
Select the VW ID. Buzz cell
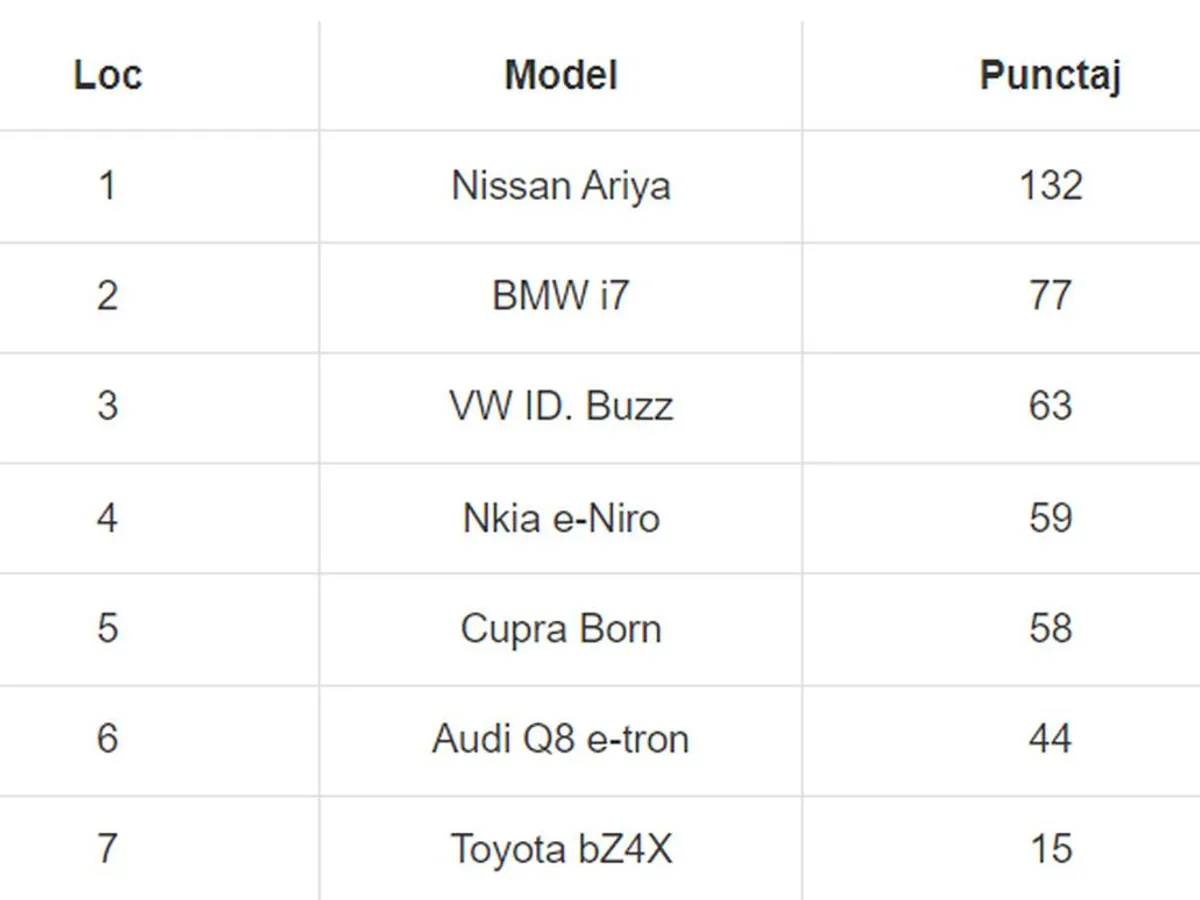pos(560,407)
